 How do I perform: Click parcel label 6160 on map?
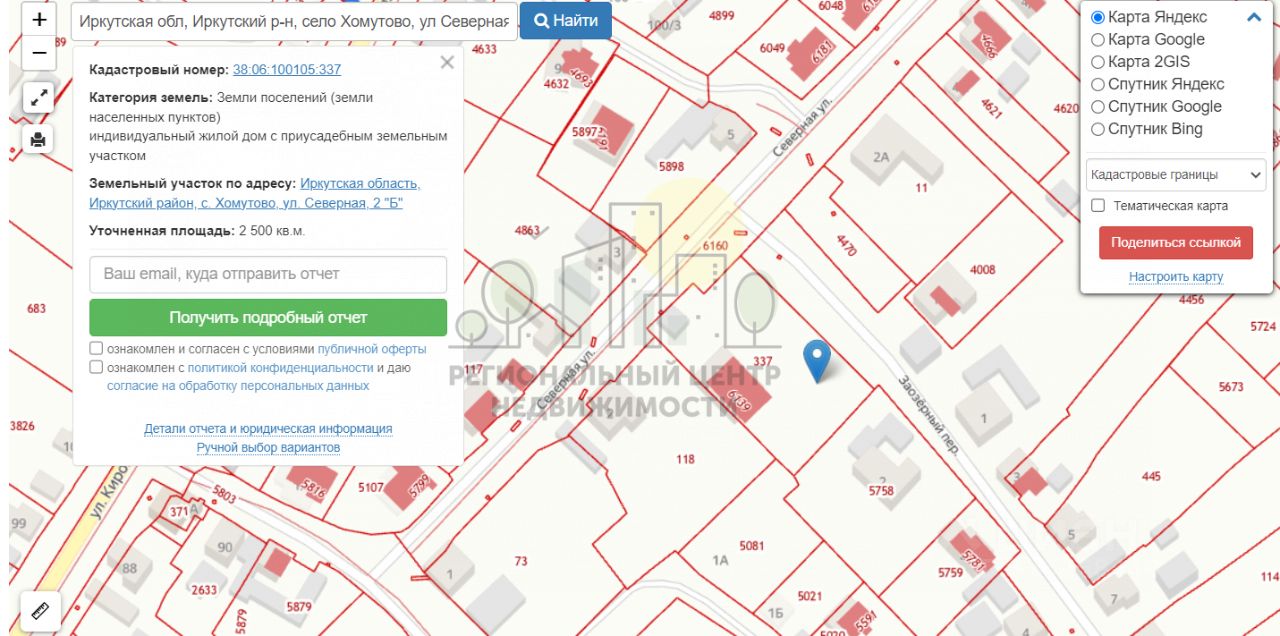715,246
